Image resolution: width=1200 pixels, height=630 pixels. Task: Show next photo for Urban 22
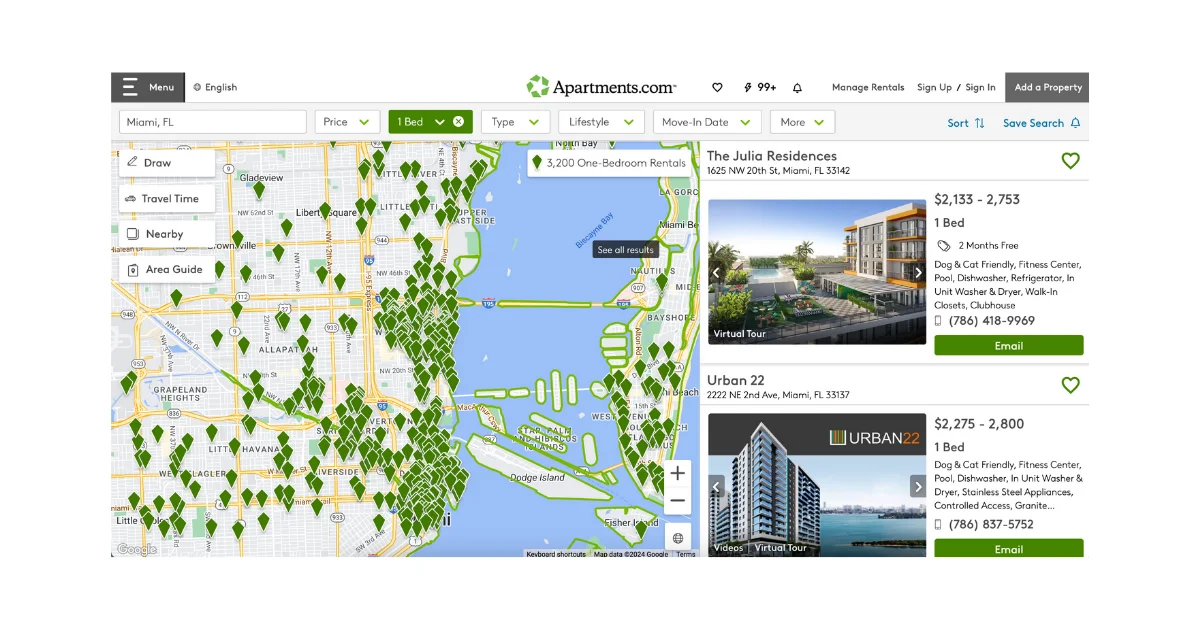tap(918, 487)
